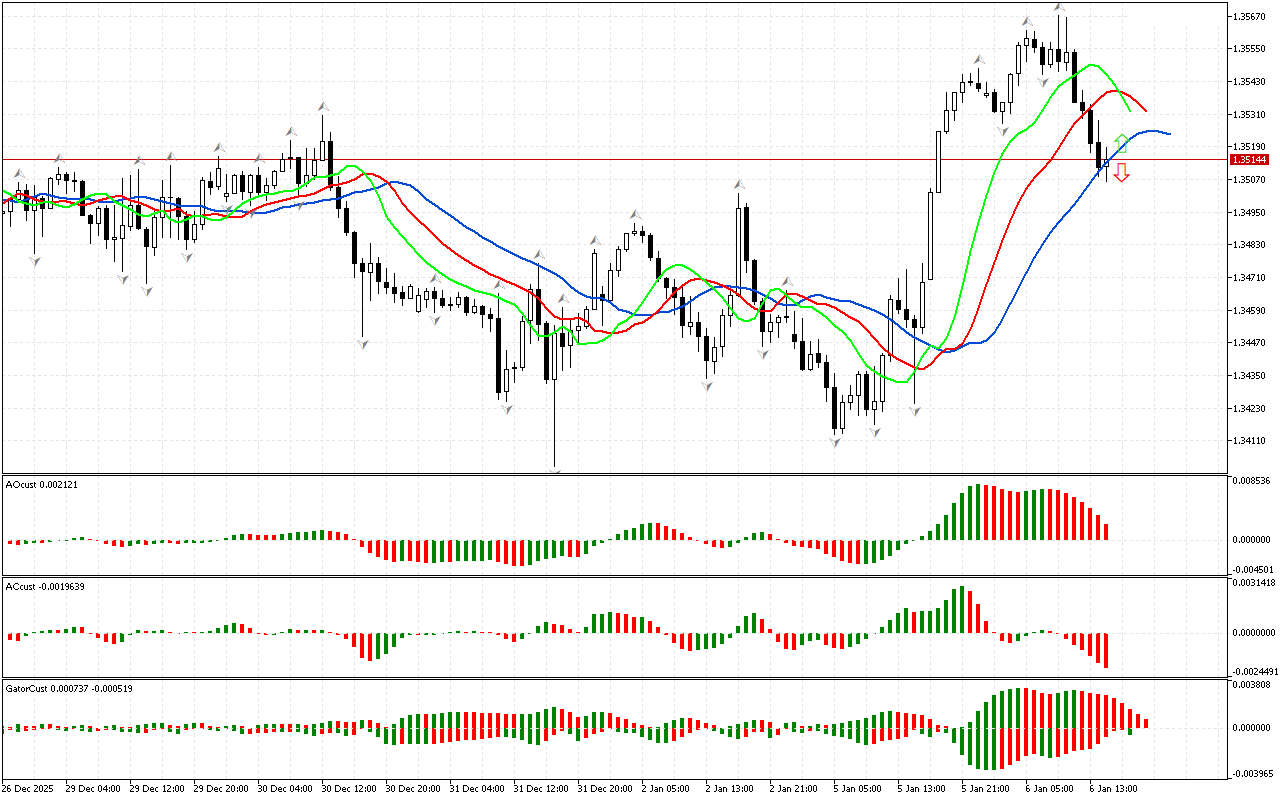The width and height of the screenshot is (1280, 800).
Task: Click the rightmost red bar in the AOcust histogram
Action: 1106,531
